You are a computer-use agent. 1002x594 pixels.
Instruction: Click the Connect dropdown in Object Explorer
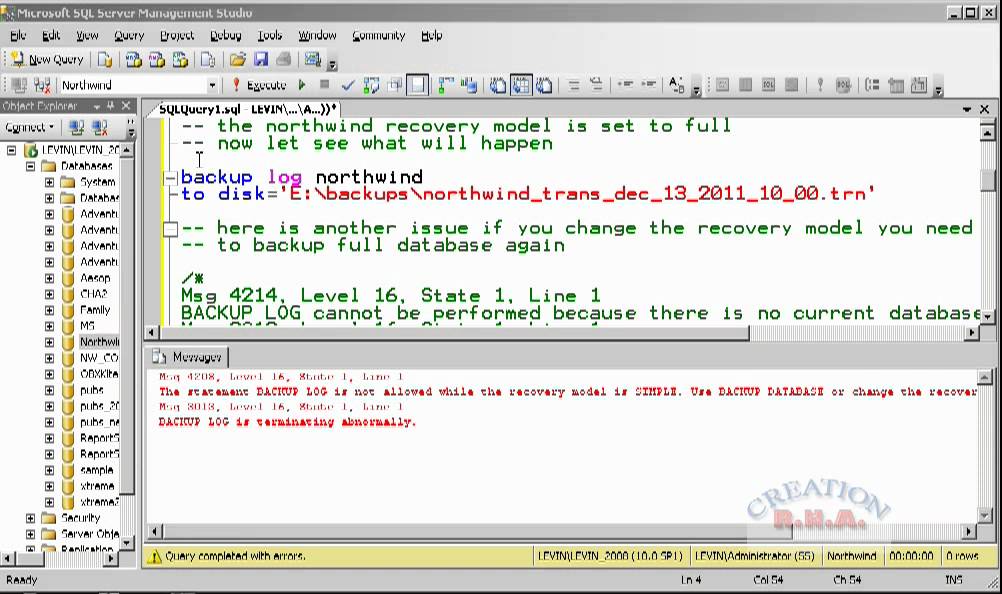(29, 127)
